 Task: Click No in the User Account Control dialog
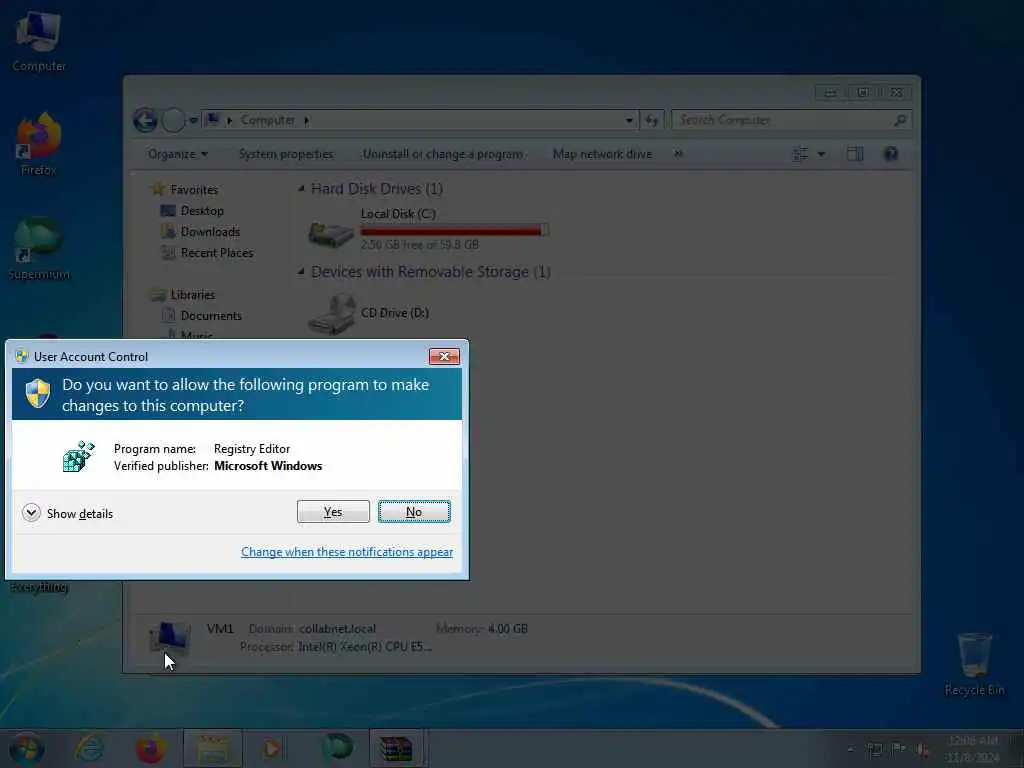[x=414, y=512]
